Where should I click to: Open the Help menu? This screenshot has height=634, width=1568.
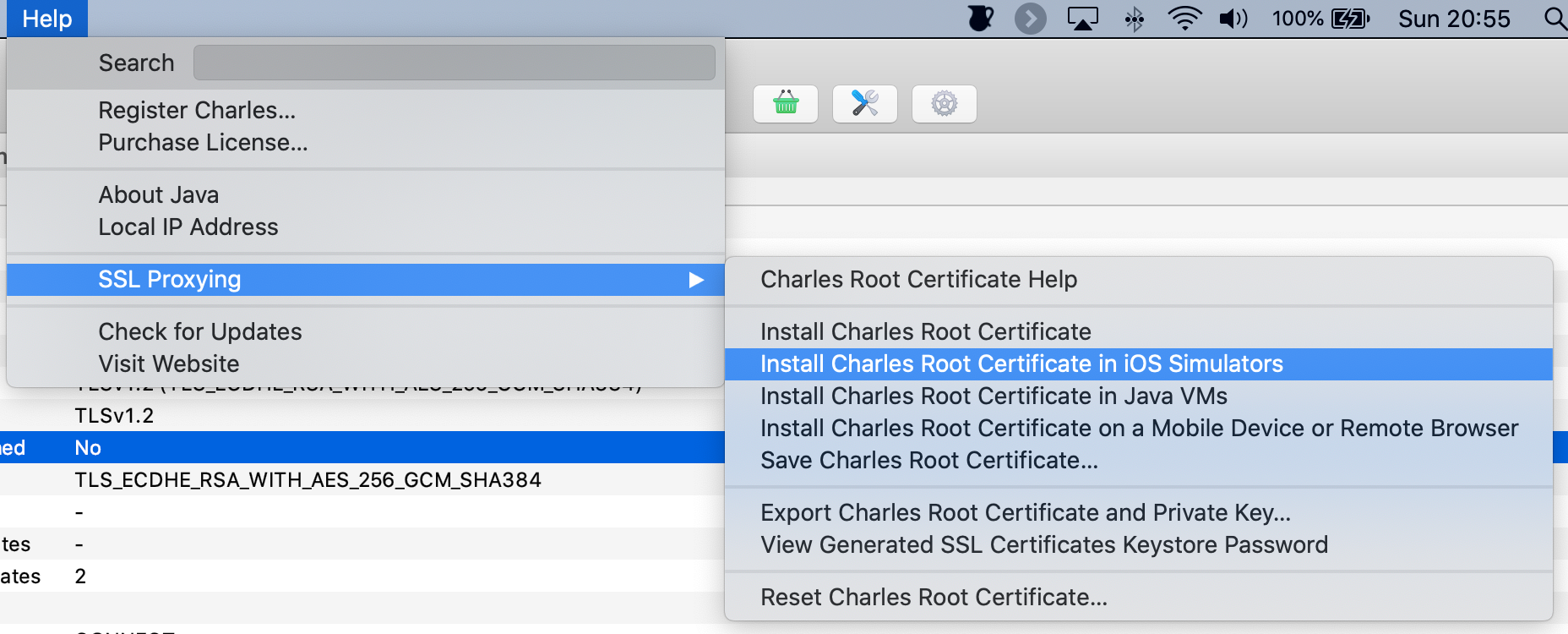(47, 19)
